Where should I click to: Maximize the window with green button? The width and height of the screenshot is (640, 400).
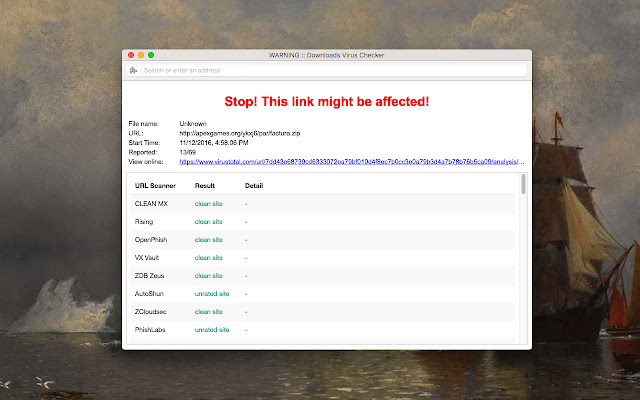point(151,55)
